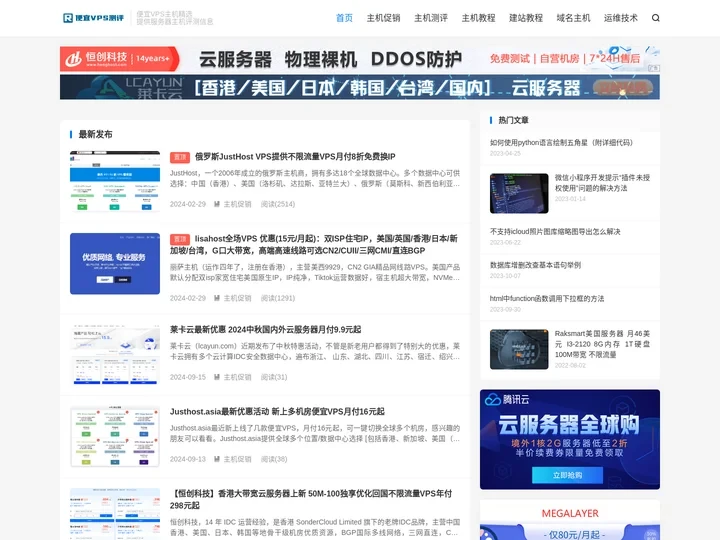The height and width of the screenshot is (540, 720).
Task: Open 微信小程序开发提示 hot article
Action: click(x=602, y=183)
